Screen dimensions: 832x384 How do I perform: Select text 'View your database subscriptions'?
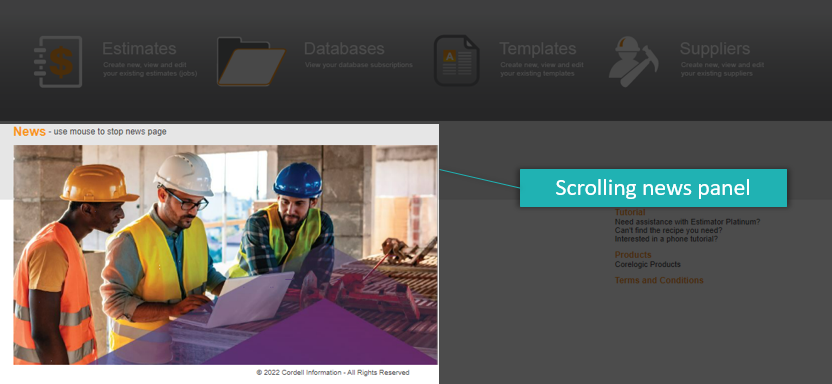359,65
